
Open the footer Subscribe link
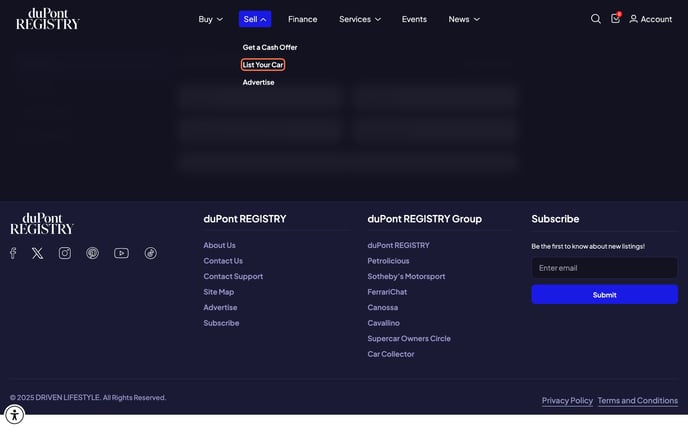click(x=221, y=323)
